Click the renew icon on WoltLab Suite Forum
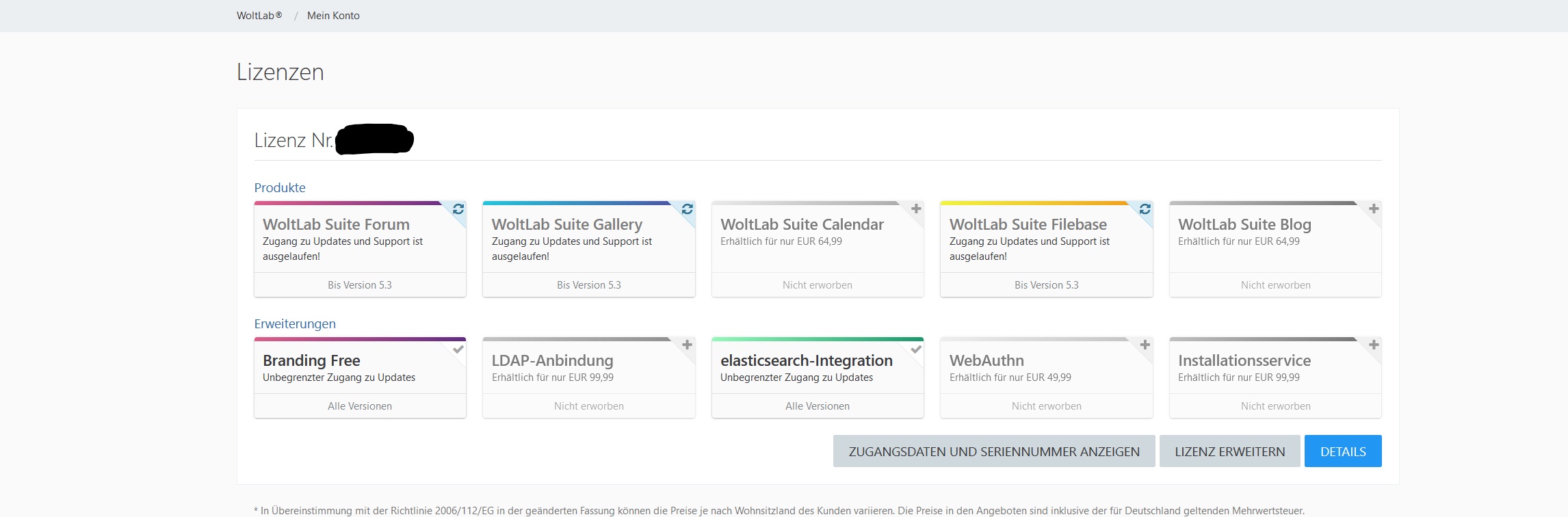The height and width of the screenshot is (517, 1568). point(458,209)
